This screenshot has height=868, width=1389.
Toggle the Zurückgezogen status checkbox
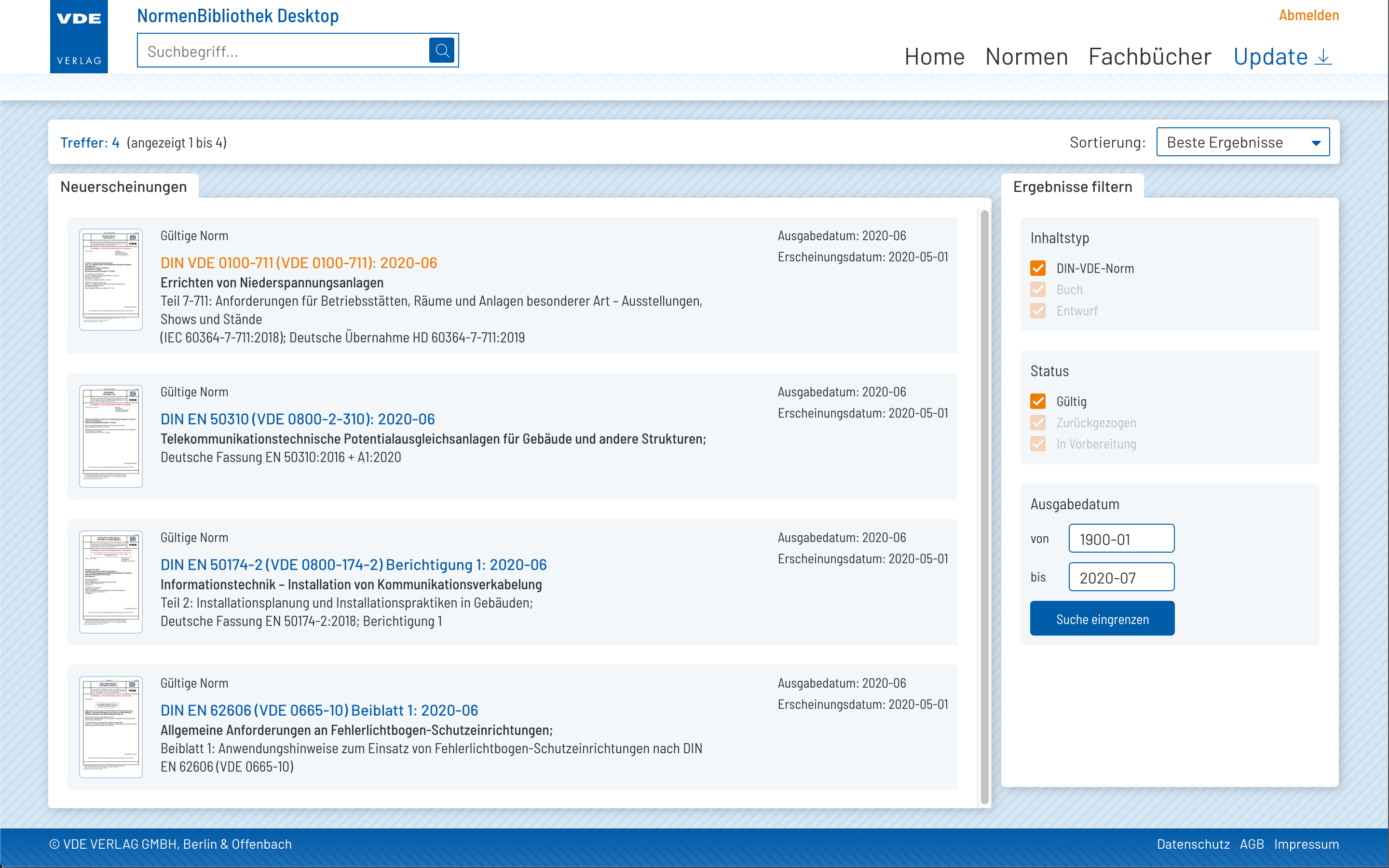pos(1038,422)
